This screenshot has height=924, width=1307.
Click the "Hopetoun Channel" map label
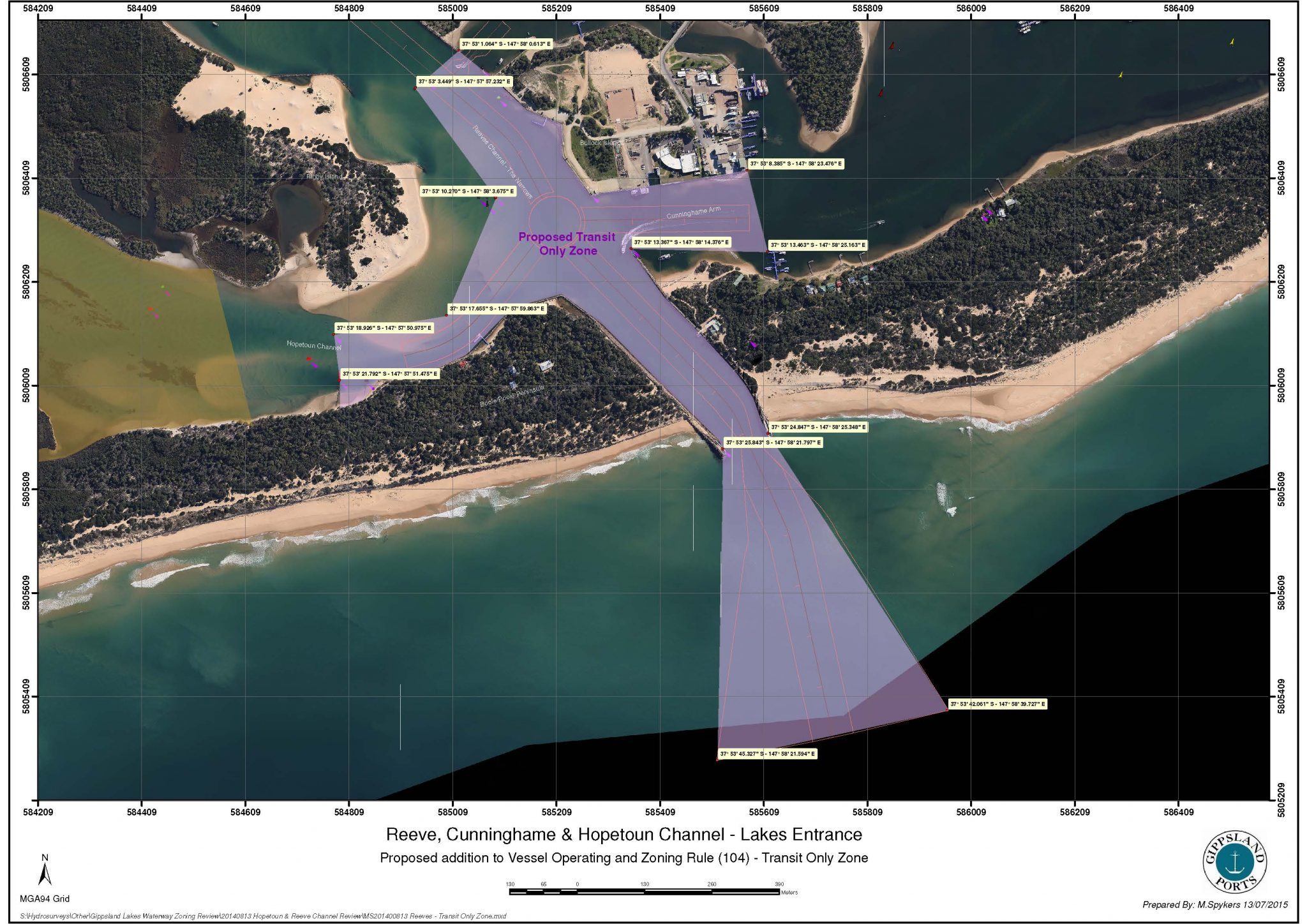(x=314, y=345)
